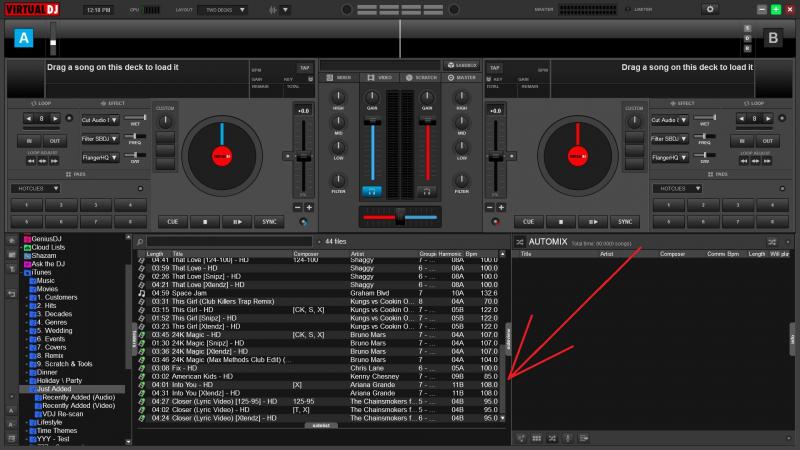Image resolution: width=800 pixels, height=450 pixels.
Task: Click deck A pads option dot
Action: (140, 188)
